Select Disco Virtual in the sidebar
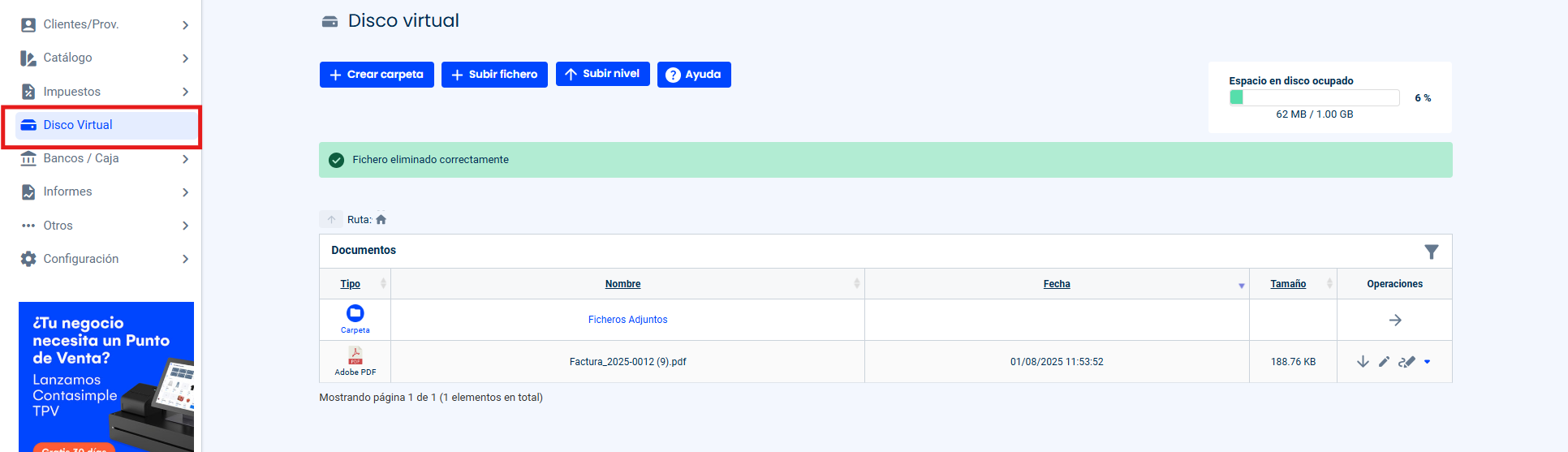Image resolution: width=1568 pixels, height=452 pixels. (78, 125)
